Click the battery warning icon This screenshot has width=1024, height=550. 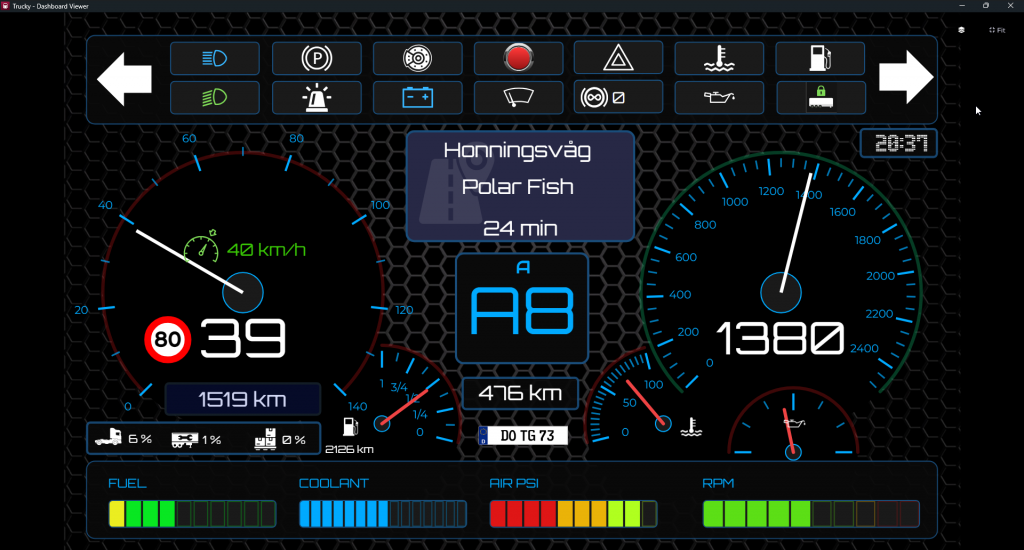[x=417, y=98]
